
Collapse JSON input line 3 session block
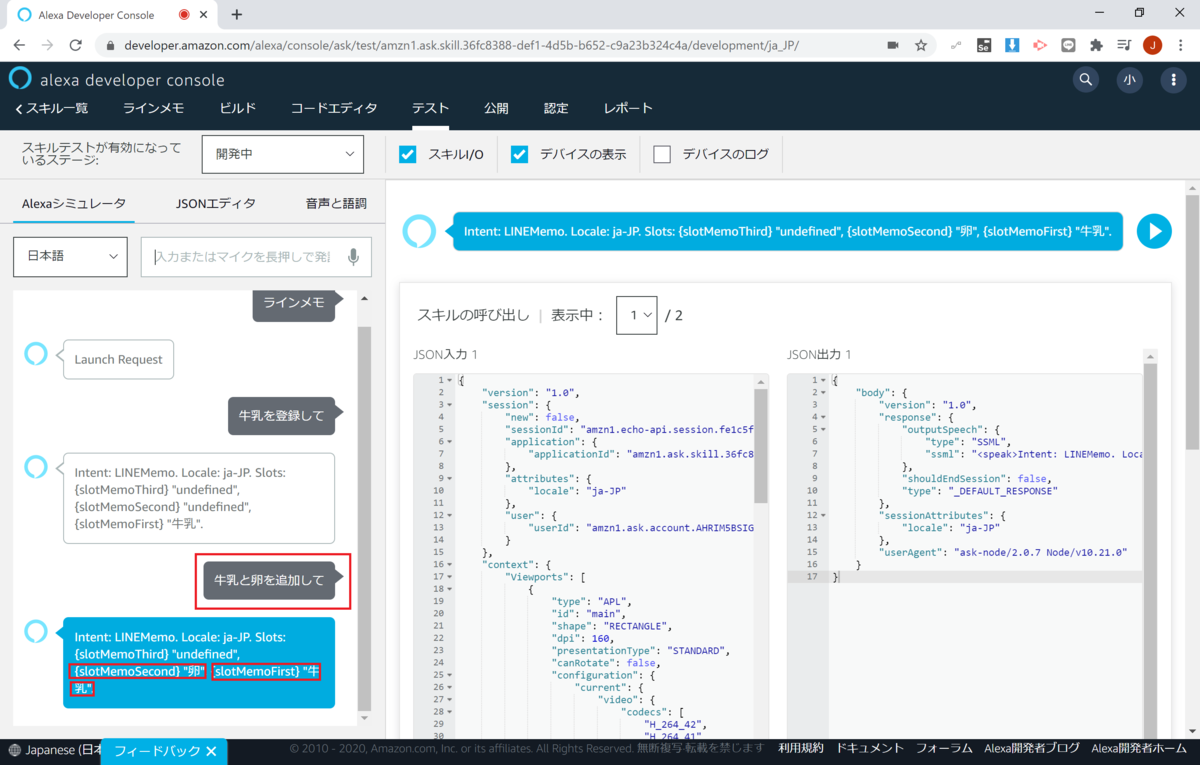(451, 405)
